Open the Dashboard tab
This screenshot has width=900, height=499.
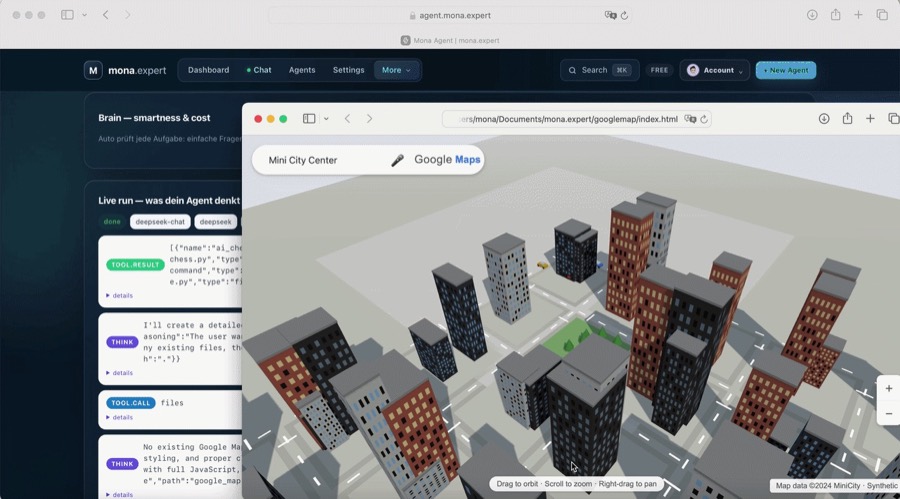tap(208, 70)
